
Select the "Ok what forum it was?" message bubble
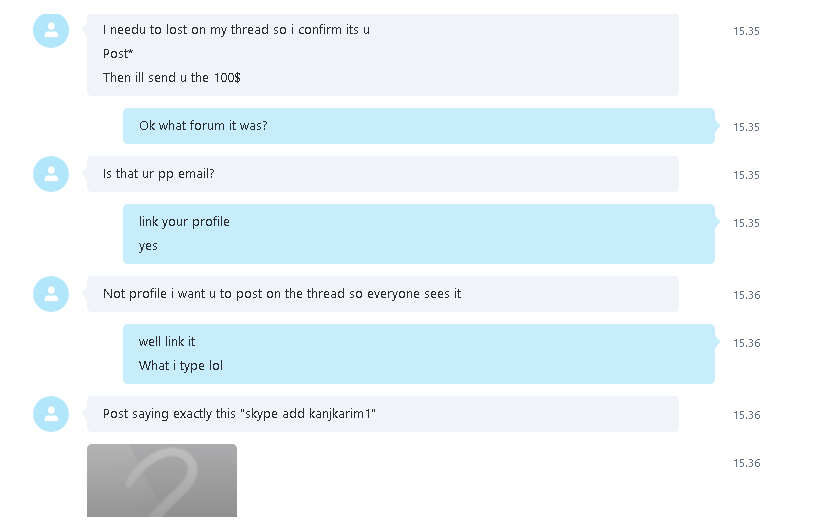[419, 126]
